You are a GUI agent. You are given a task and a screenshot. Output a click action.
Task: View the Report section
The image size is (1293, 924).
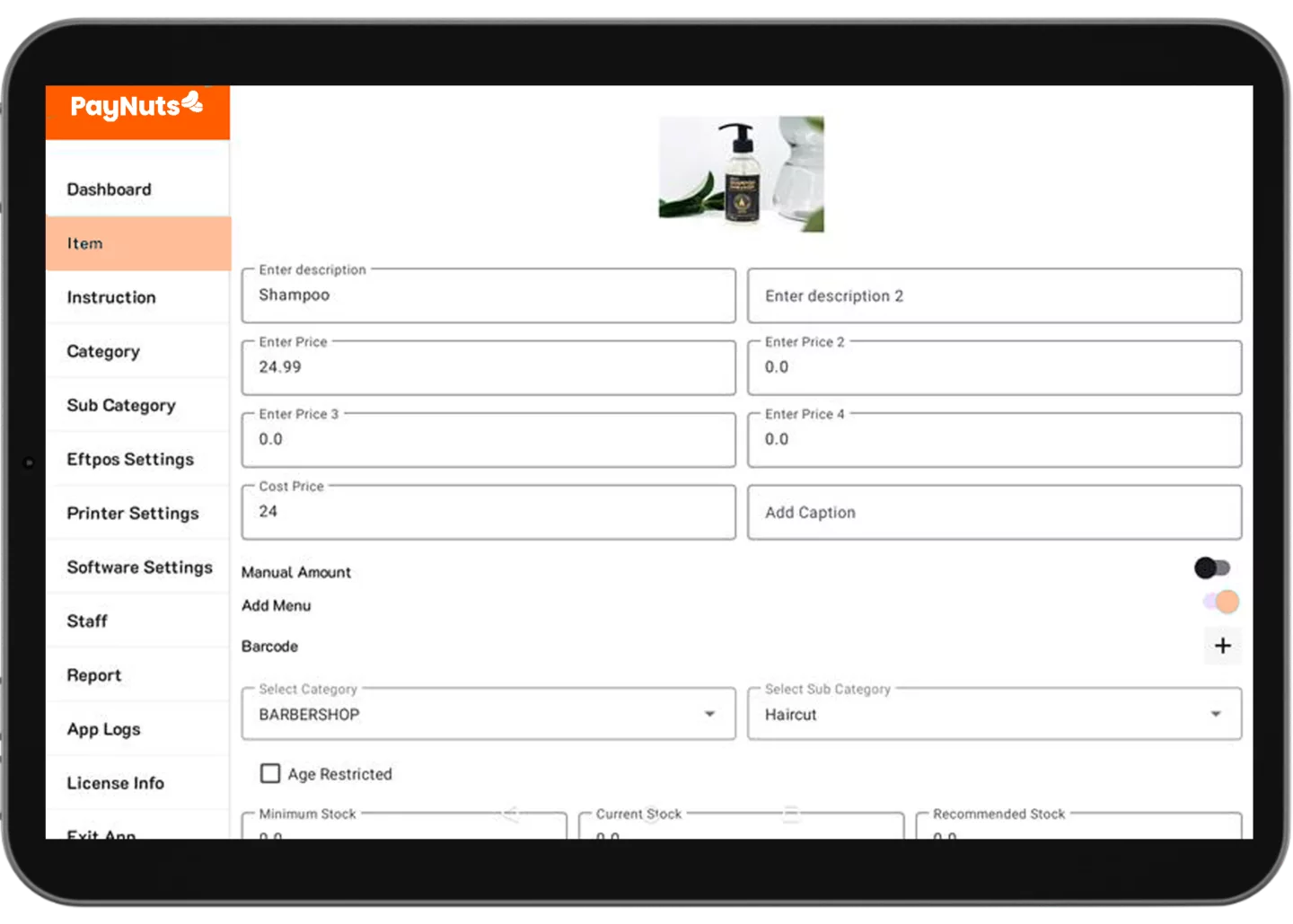click(x=93, y=674)
